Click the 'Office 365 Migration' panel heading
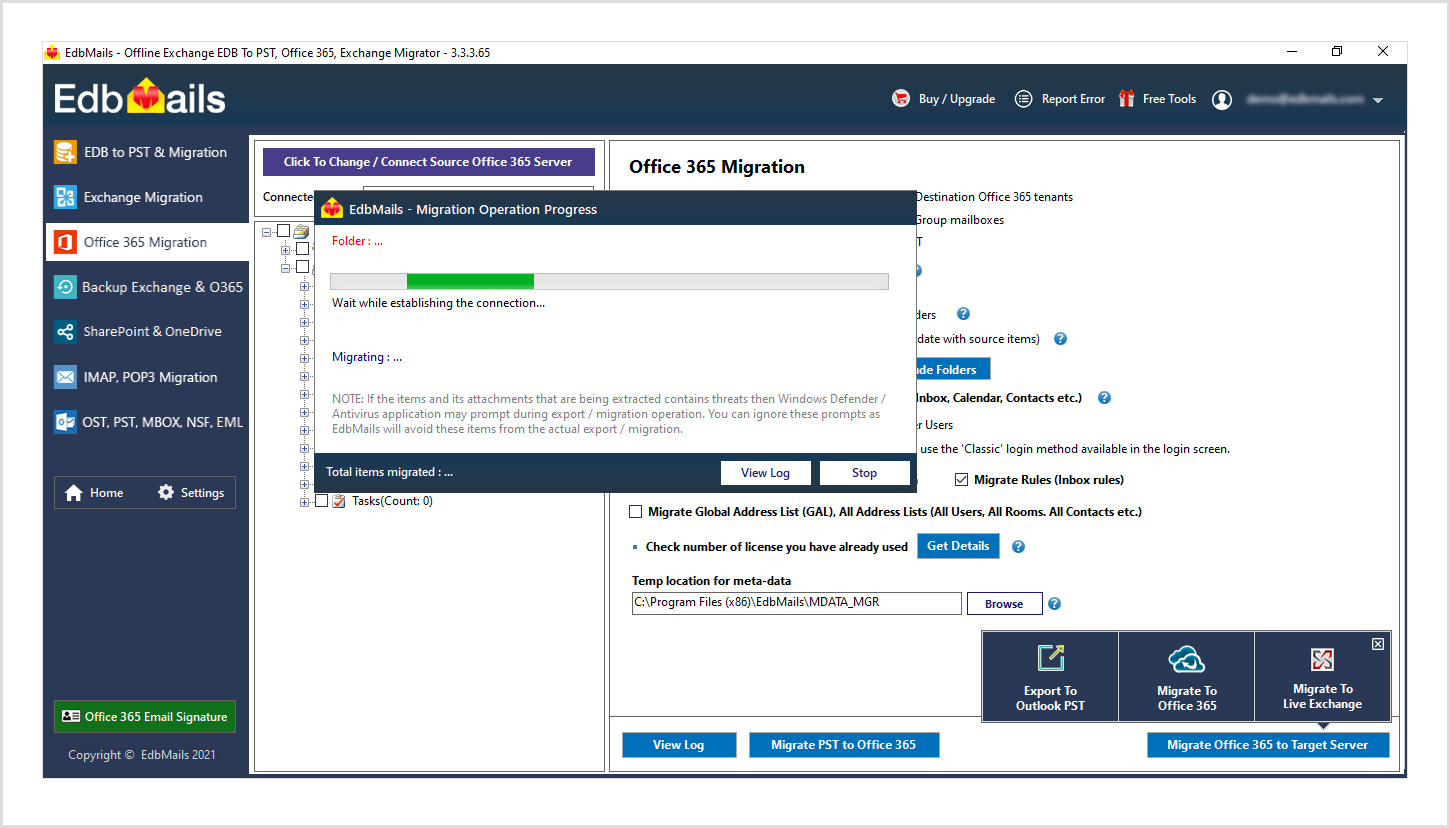 [x=716, y=167]
